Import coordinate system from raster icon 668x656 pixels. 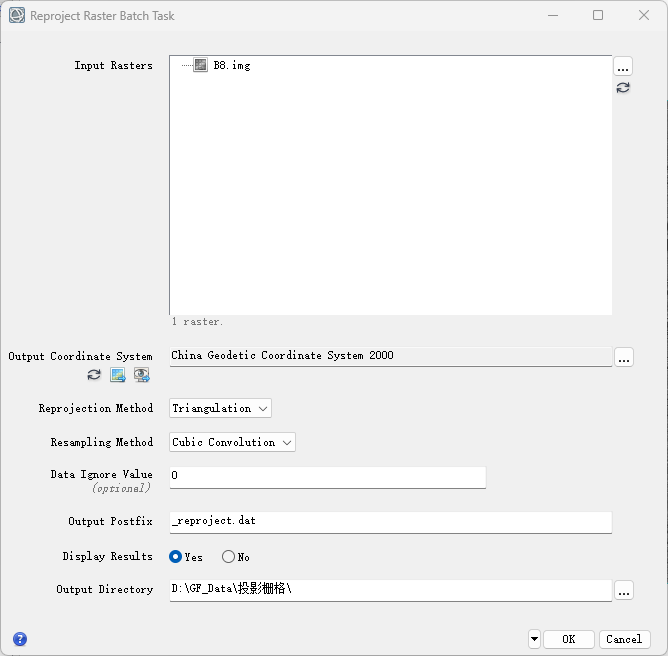118,375
